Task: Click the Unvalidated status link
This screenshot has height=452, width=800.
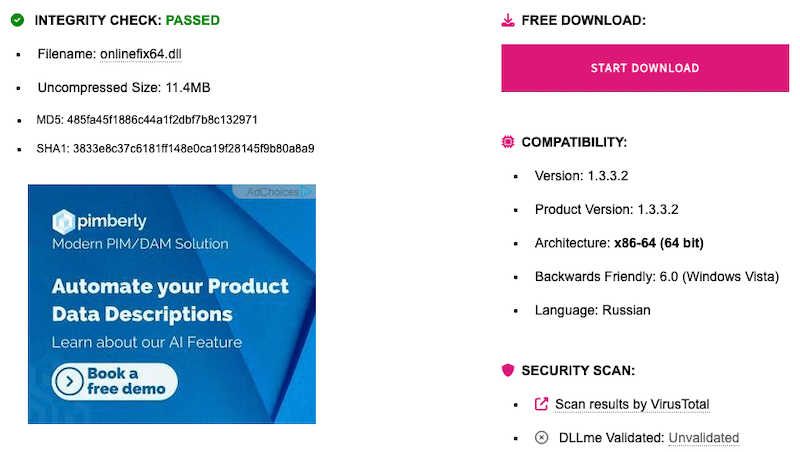Action: pos(703,437)
